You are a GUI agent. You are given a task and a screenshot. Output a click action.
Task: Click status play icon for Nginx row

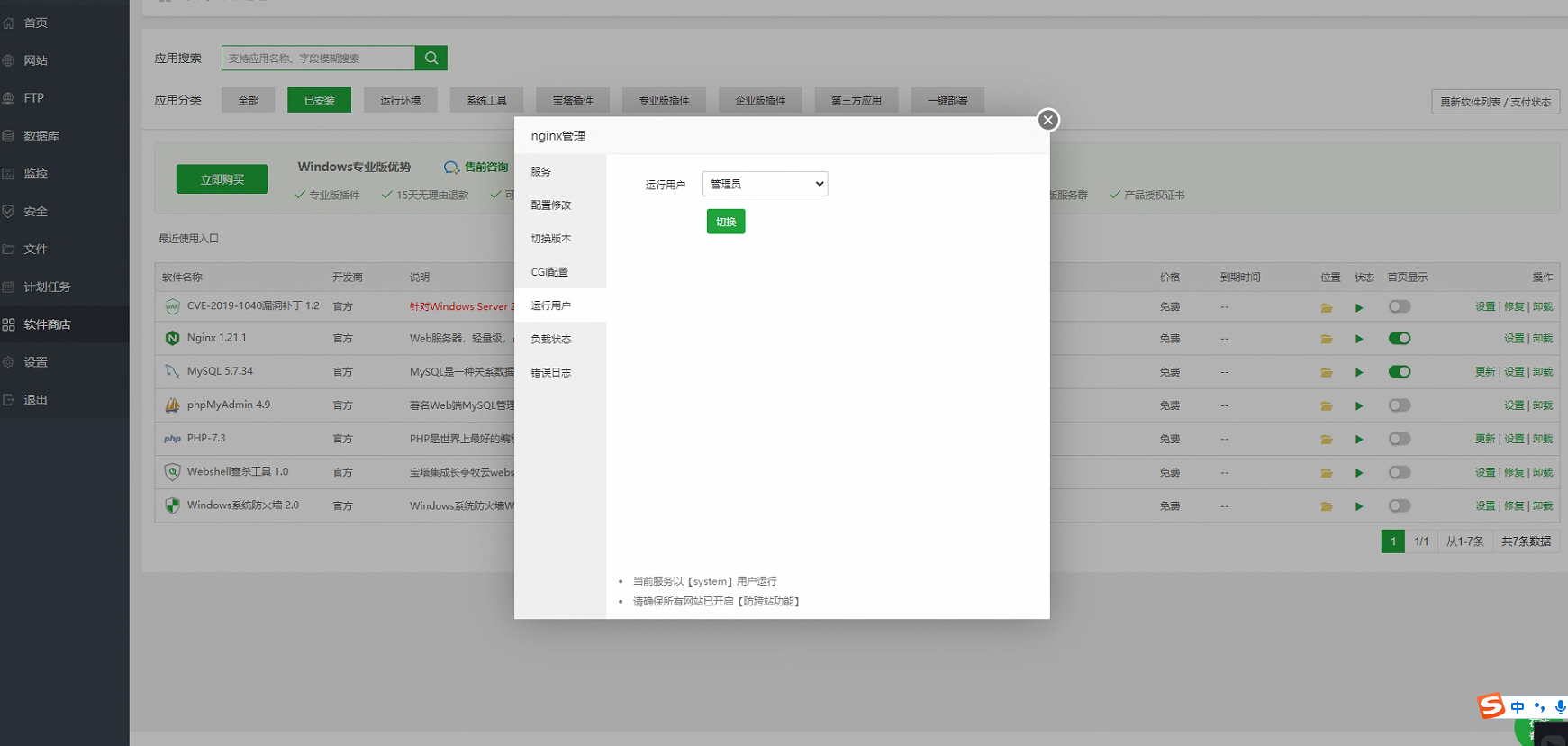[1359, 340]
